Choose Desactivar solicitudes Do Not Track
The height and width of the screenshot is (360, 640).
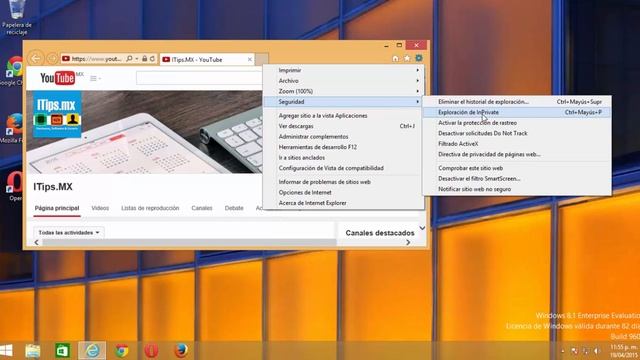(517, 133)
